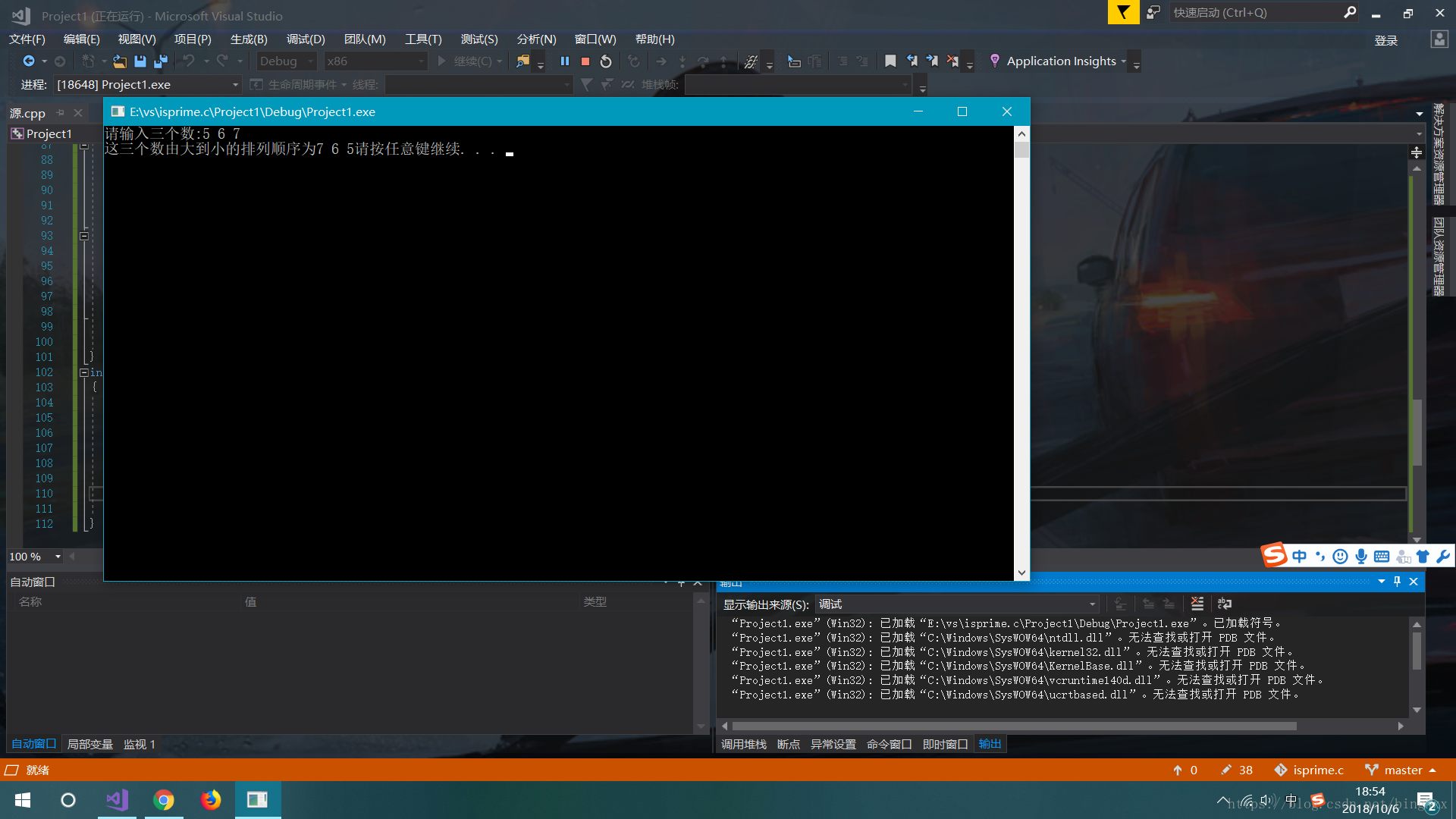Toggle auto-hide pin on the output panel

coord(1397,582)
